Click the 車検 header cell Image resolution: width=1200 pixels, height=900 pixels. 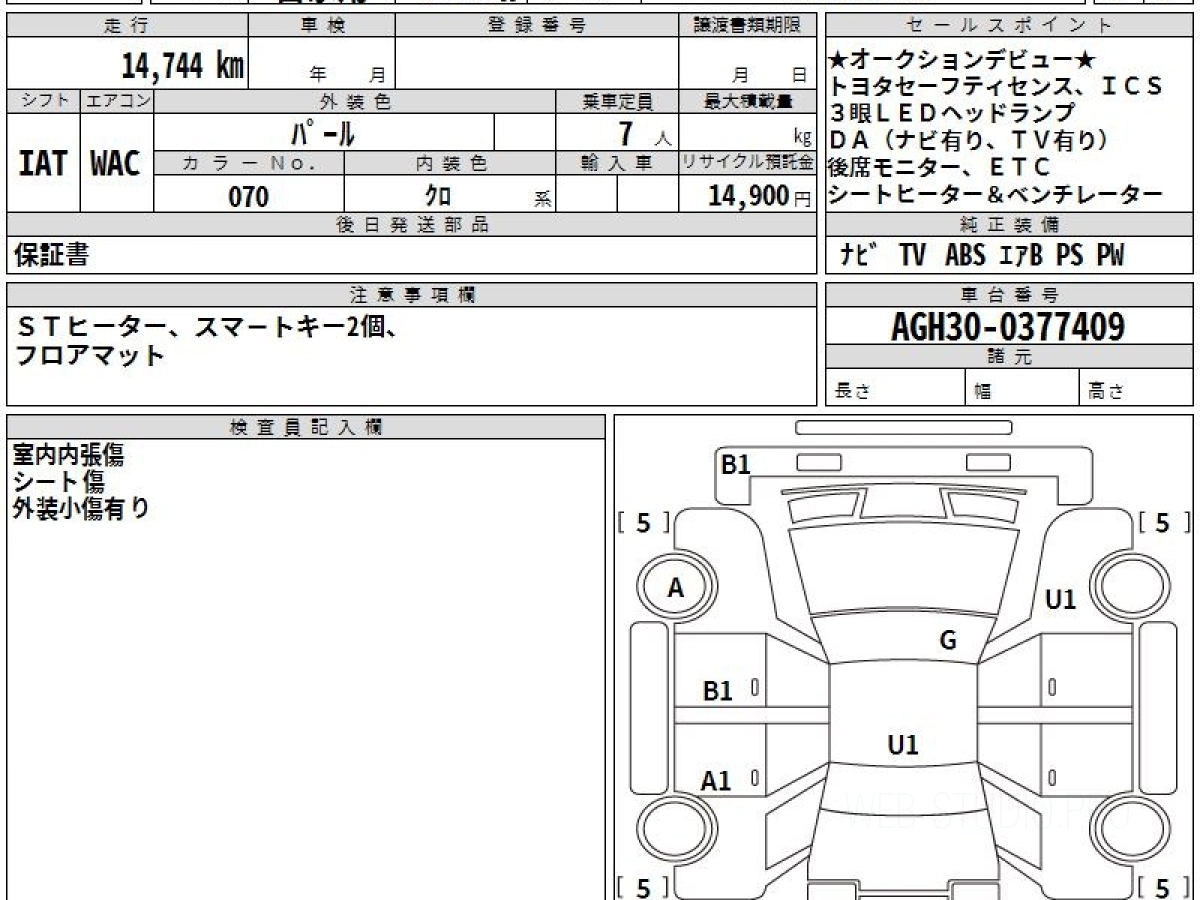point(321,26)
